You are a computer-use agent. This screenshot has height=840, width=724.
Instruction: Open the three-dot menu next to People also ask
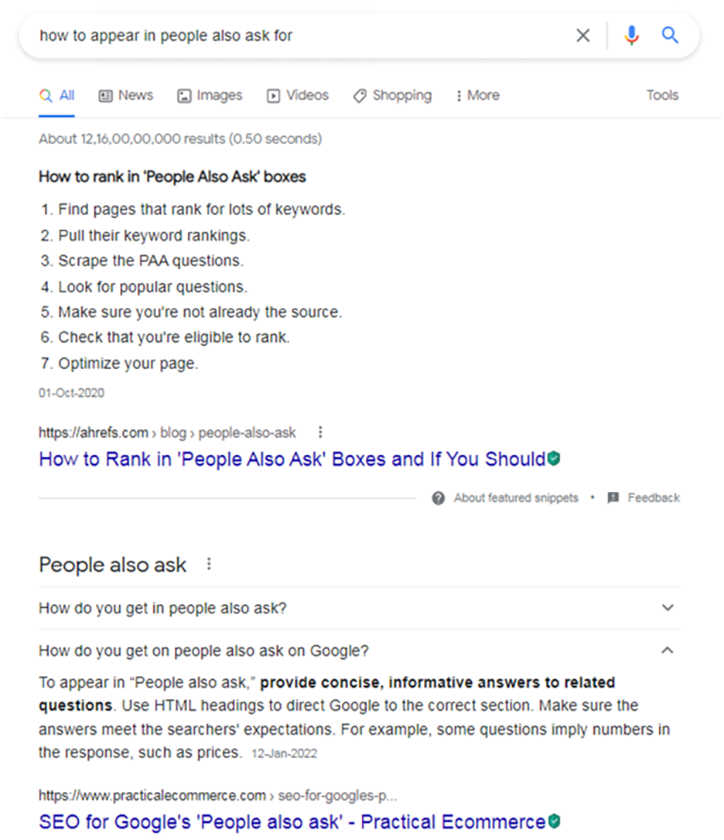(x=208, y=563)
